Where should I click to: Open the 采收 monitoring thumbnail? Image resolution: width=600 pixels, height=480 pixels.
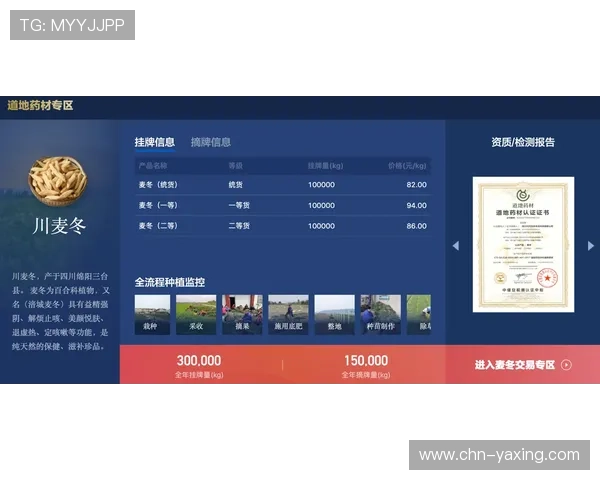click(x=196, y=315)
